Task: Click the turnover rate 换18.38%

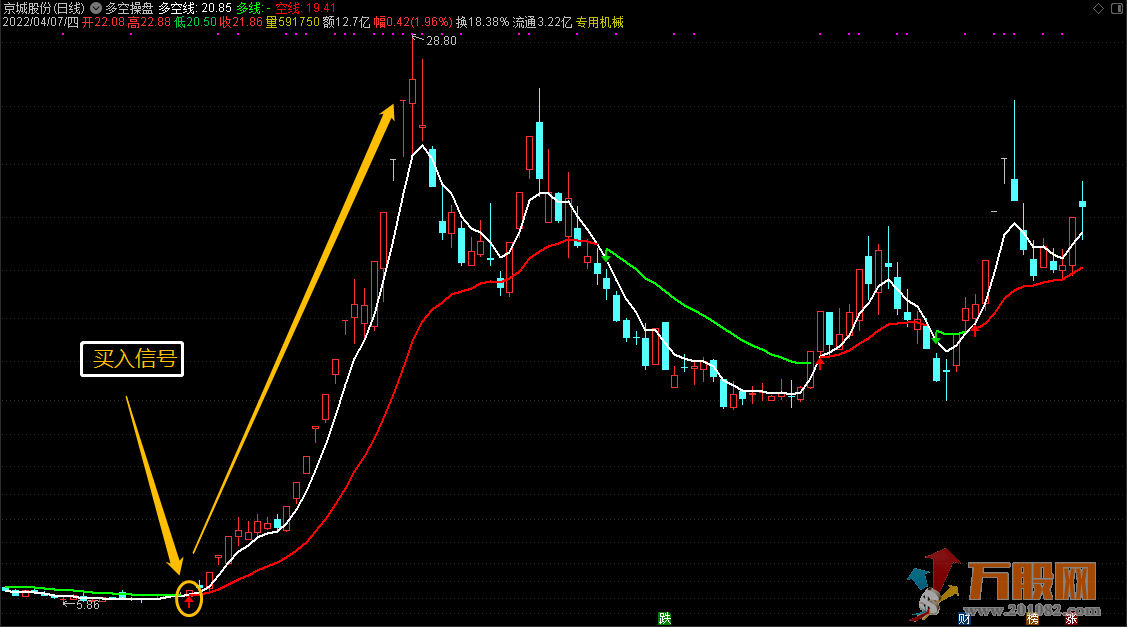Action: pos(482,22)
